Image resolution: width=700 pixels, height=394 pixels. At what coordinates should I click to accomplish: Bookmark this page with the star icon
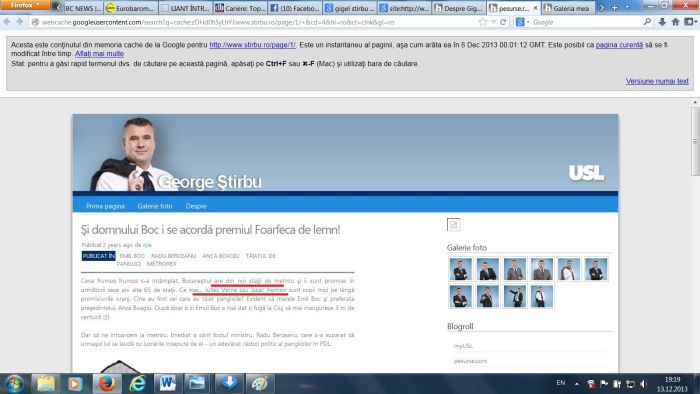point(483,22)
